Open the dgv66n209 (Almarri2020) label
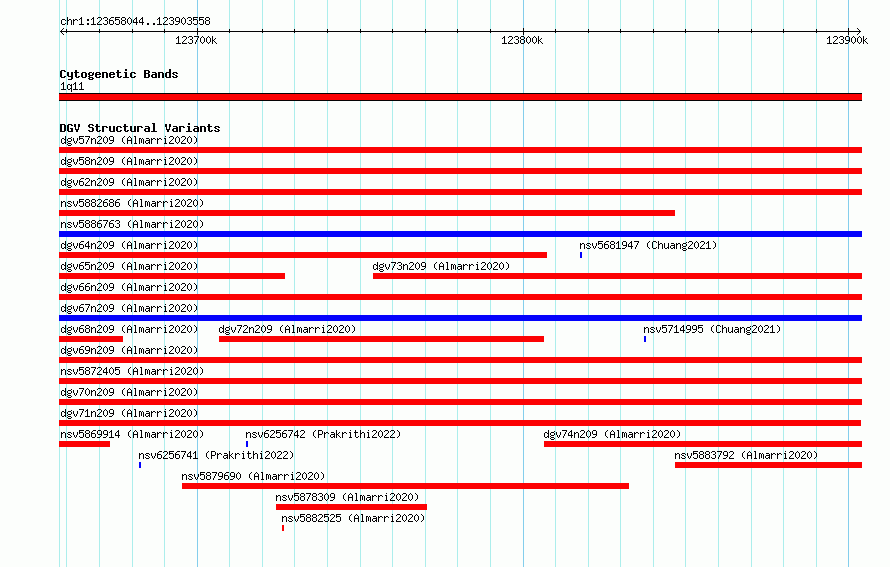Image resolution: width=890 pixels, height=567 pixels. [x=129, y=287]
